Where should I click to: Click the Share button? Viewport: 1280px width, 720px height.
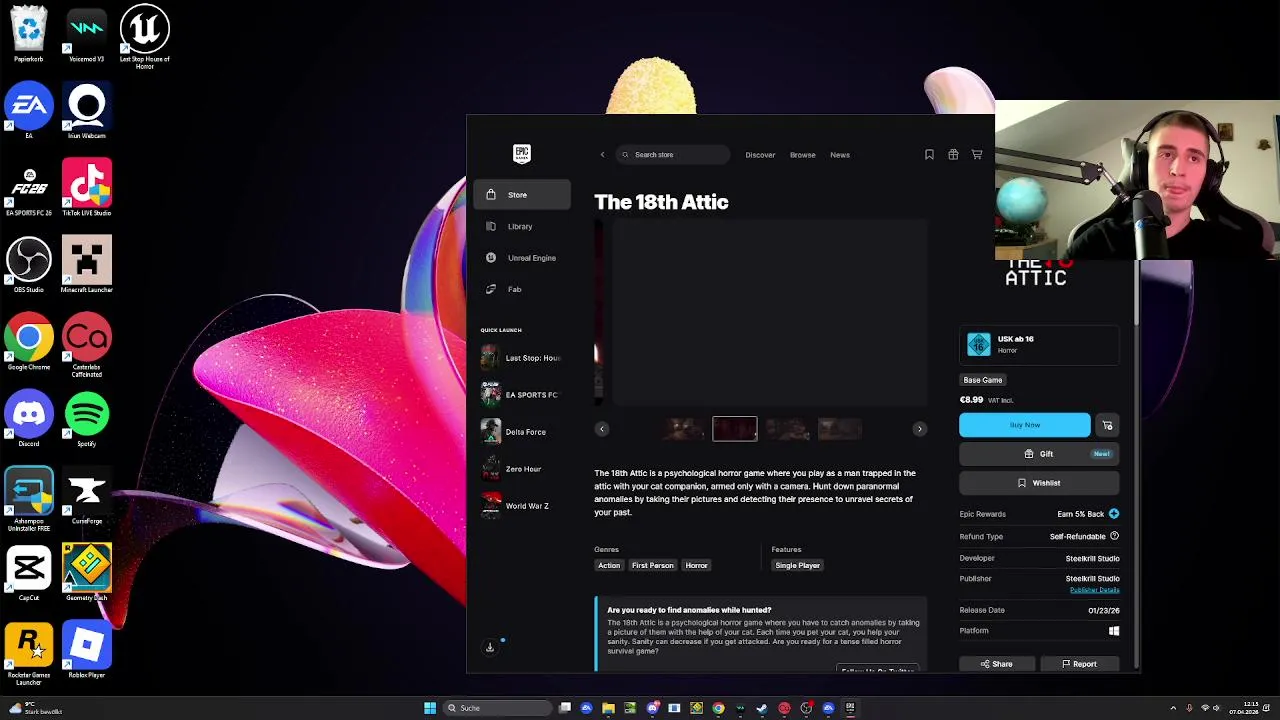[996, 664]
